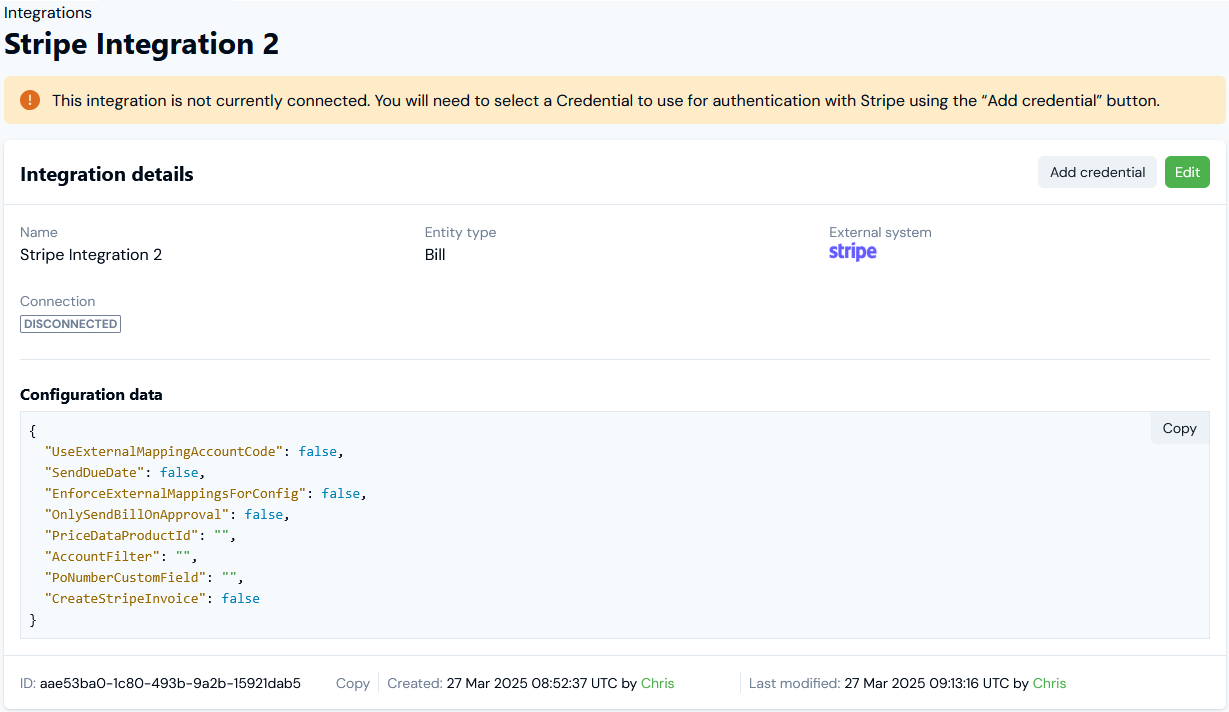Select the "PoNumberCustomField" key

coord(126,577)
